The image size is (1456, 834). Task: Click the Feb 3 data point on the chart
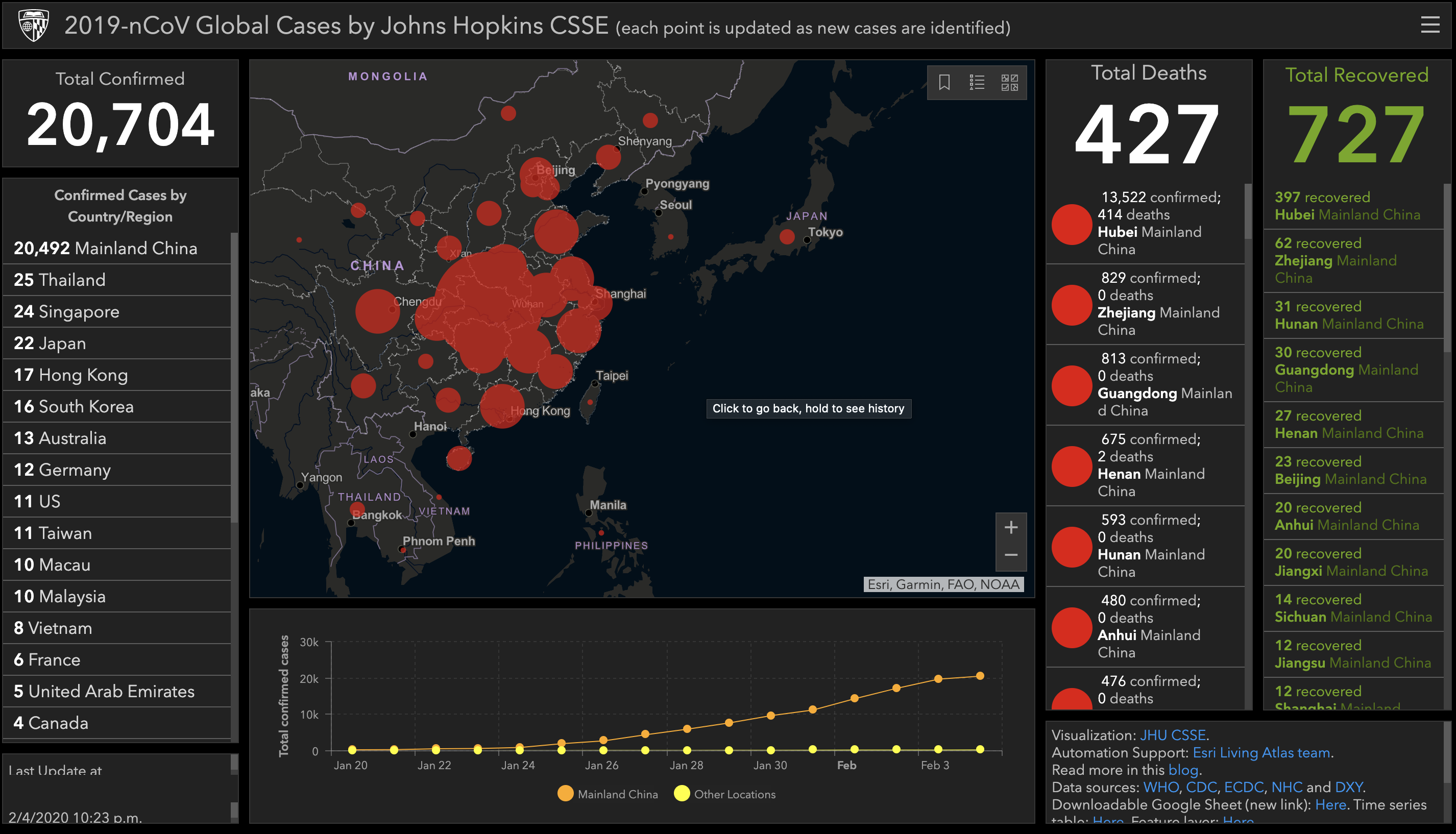tap(938, 679)
